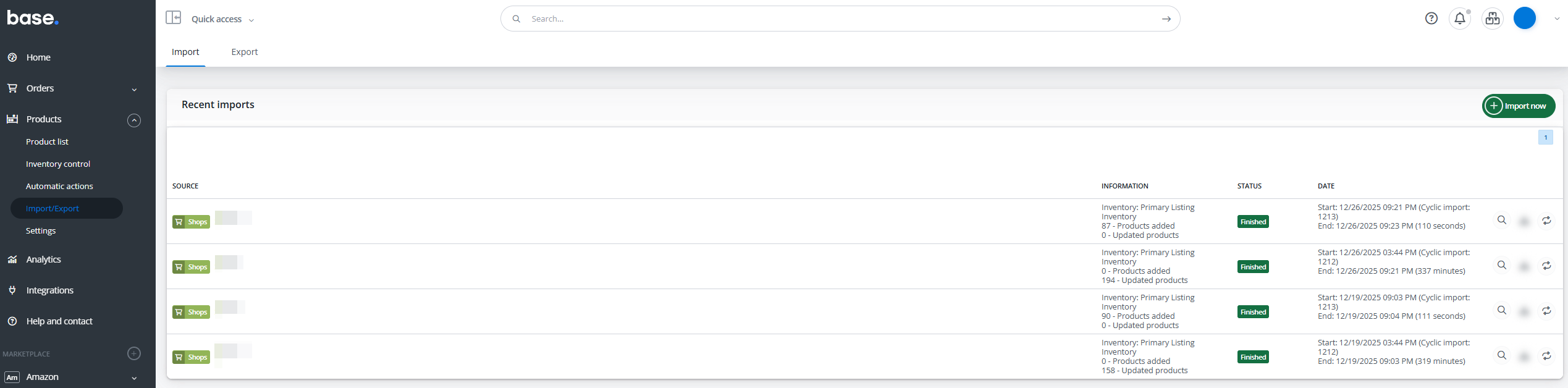Click the help question mark icon

[x=1431, y=19]
